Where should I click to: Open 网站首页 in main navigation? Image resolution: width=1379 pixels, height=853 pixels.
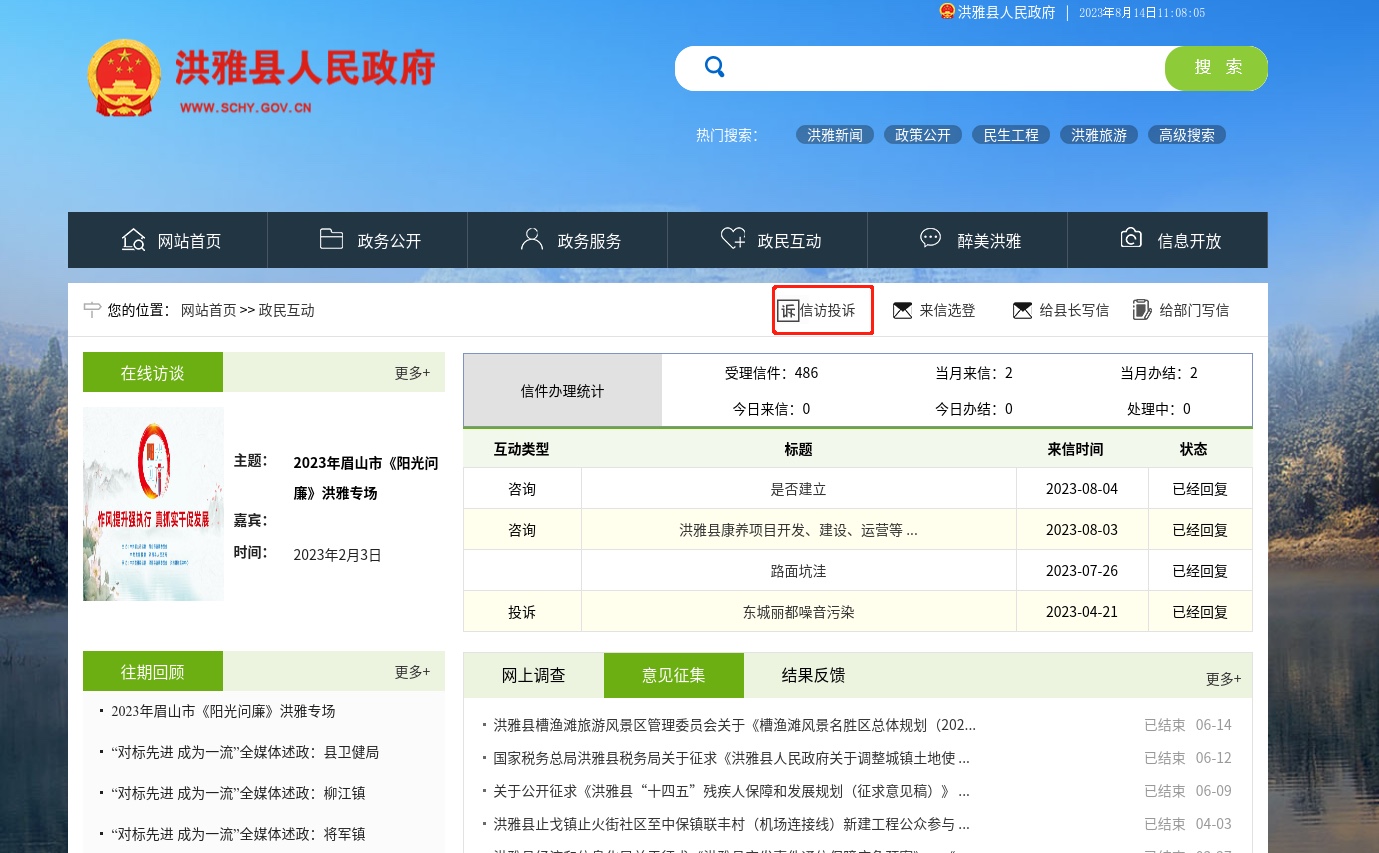pyautogui.click(x=168, y=240)
